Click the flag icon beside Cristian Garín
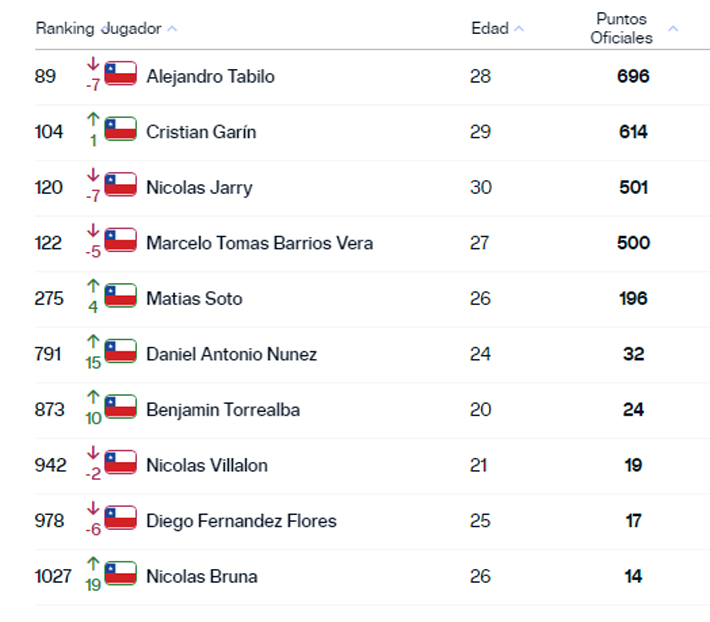Image resolution: width=710 pixels, height=622 pixels. point(120,129)
